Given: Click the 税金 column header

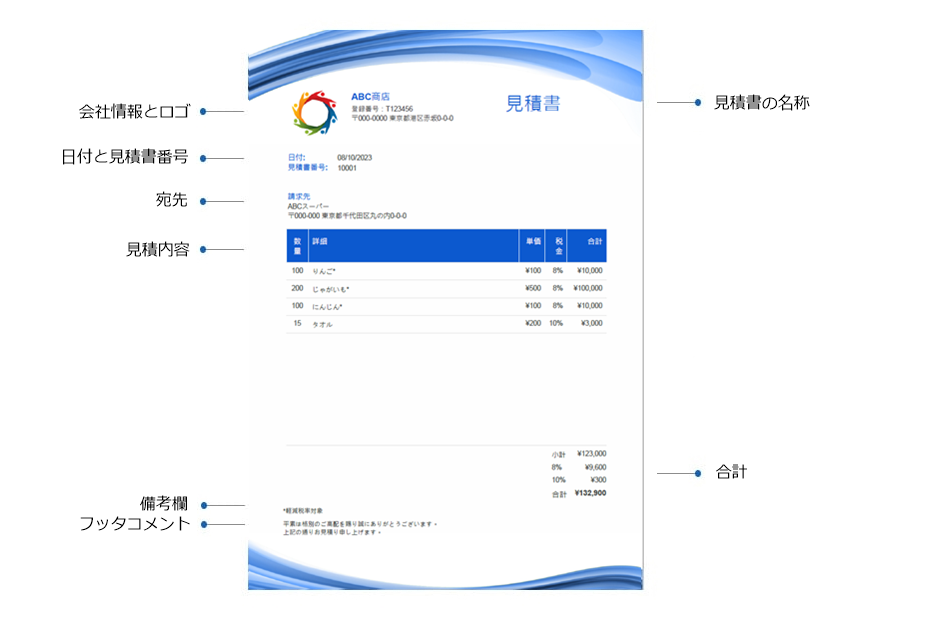Looking at the screenshot, I should pyautogui.click(x=558, y=244).
